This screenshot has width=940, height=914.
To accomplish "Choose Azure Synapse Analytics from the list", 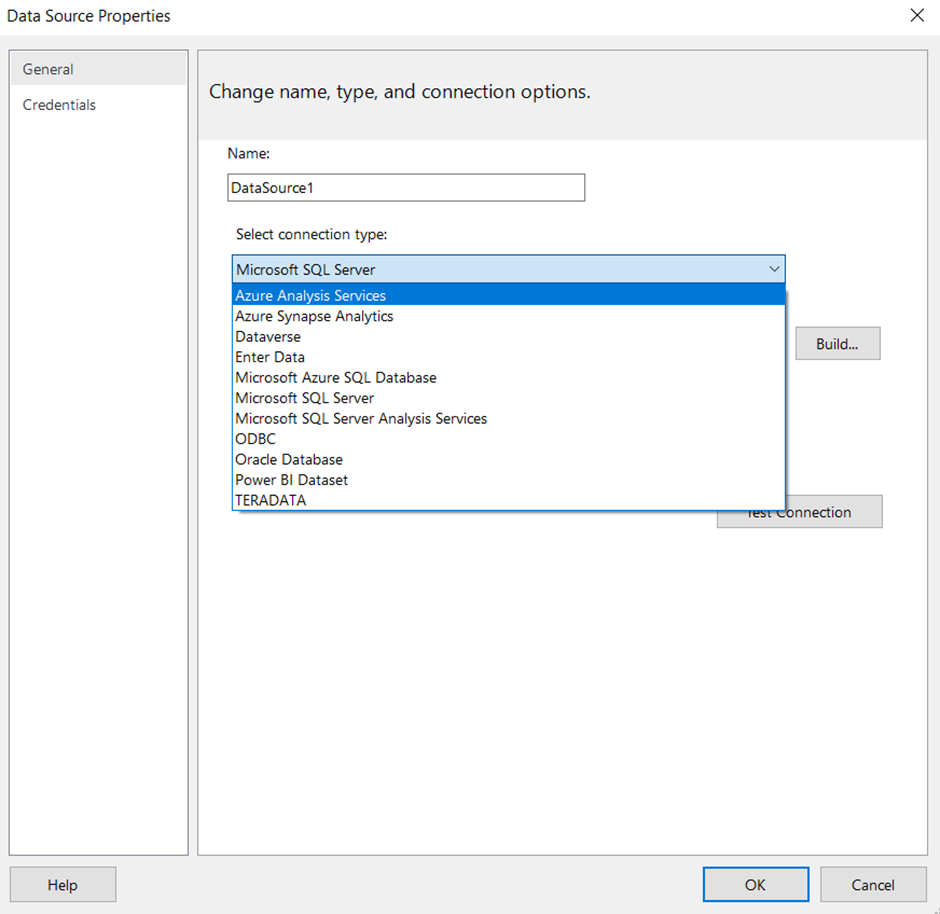I will click(x=508, y=316).
